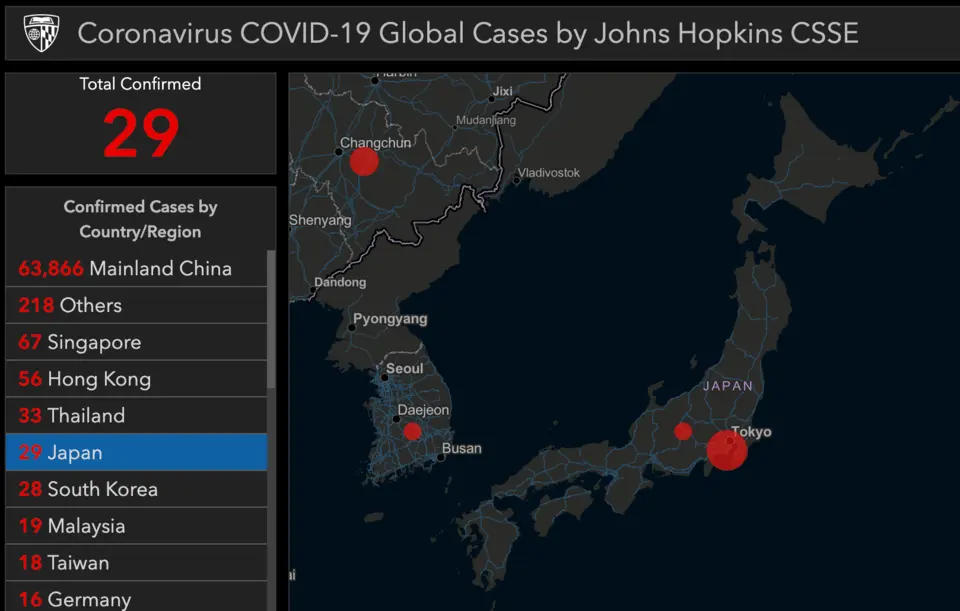The width and height of the screenshot is (960, 611).
Task: Click the Vladivostok city marker dot
Action: point(516,181)
